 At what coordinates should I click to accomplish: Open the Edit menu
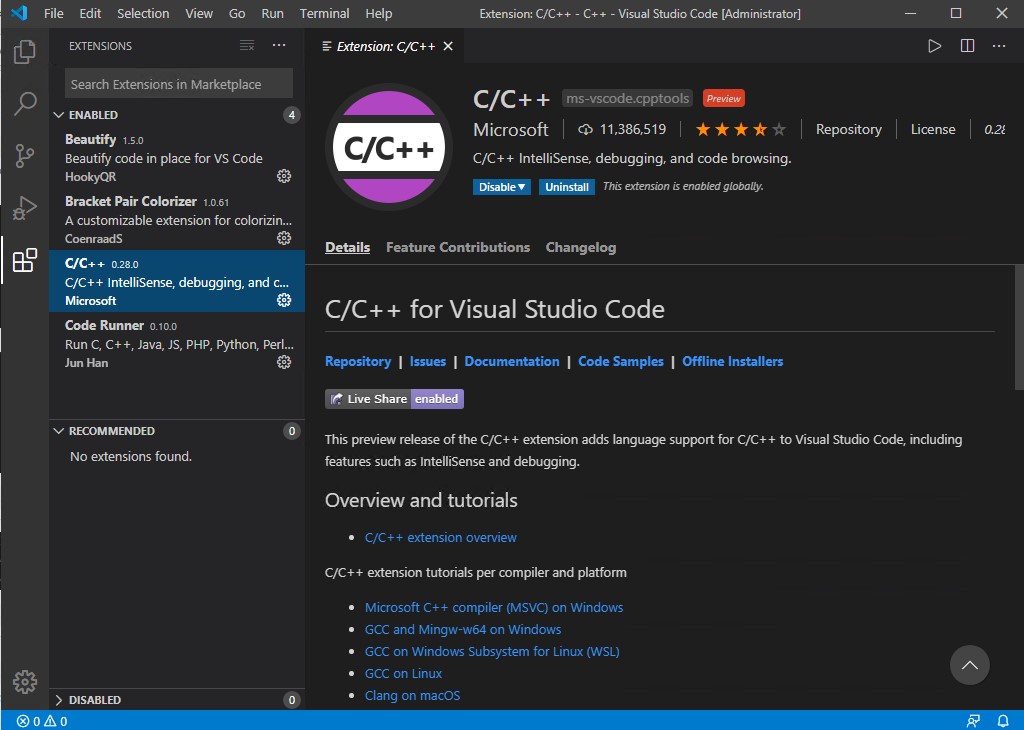[x=90, y=13]
